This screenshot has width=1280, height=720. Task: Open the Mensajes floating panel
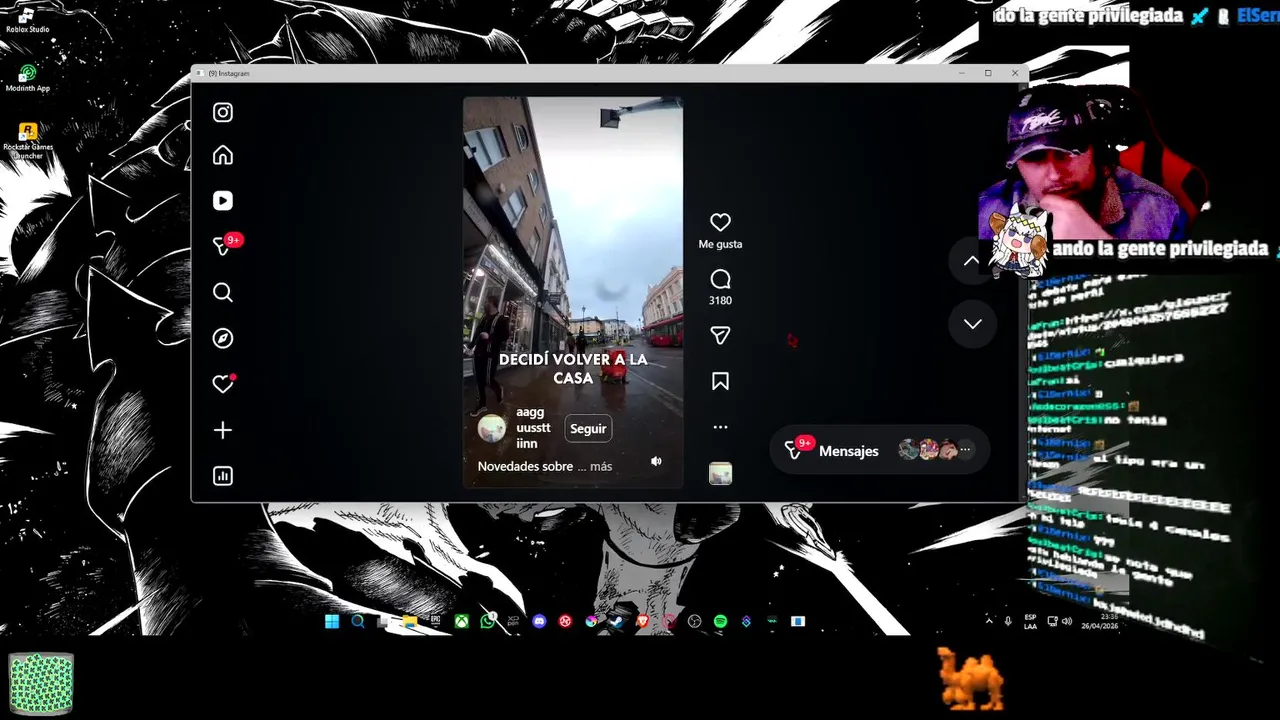coord(880,451)
